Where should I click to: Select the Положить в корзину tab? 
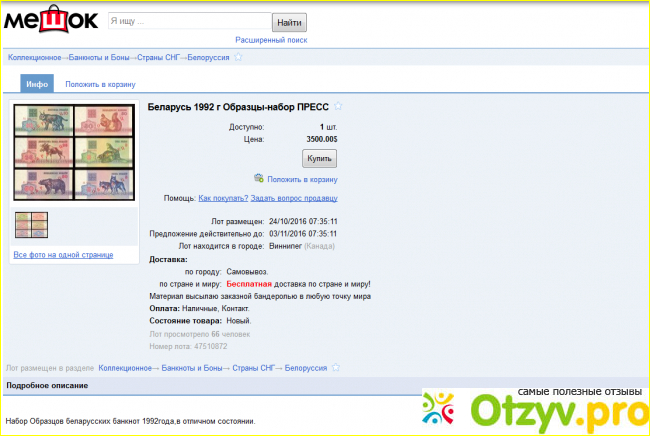tap(100, 85)
